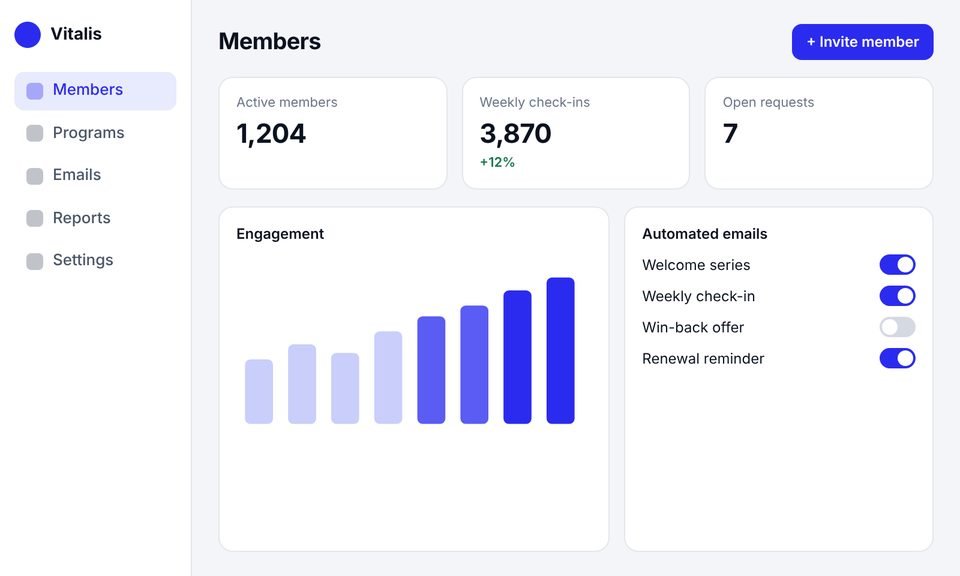Go to Programs in sidebar
960x576 pixels.
tap(88, 133)
